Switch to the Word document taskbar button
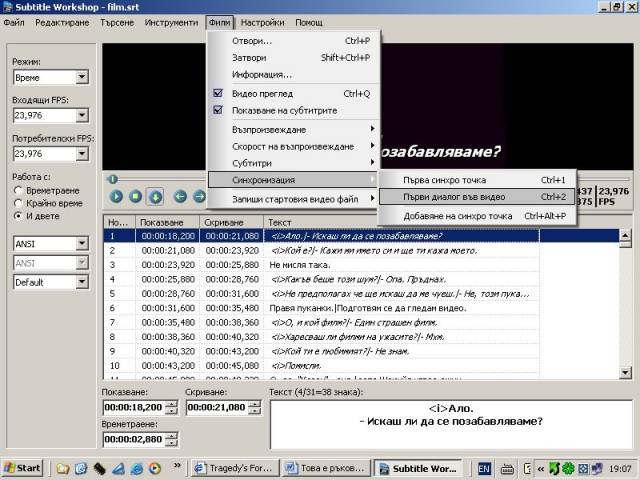This screenshot has width=640, height=480. (326, 468)
